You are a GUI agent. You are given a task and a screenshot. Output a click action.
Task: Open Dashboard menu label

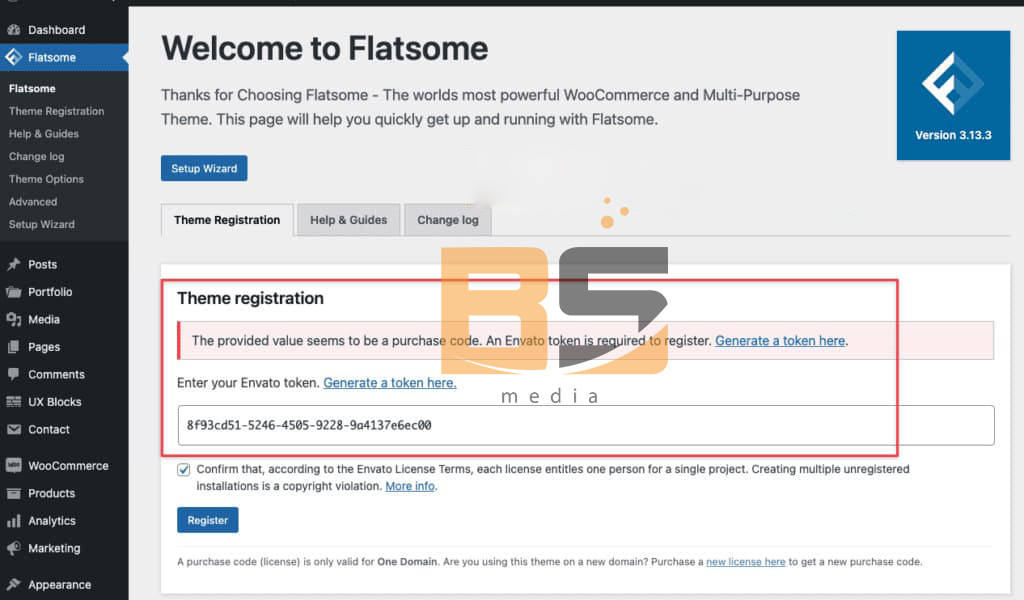[56, 30]
